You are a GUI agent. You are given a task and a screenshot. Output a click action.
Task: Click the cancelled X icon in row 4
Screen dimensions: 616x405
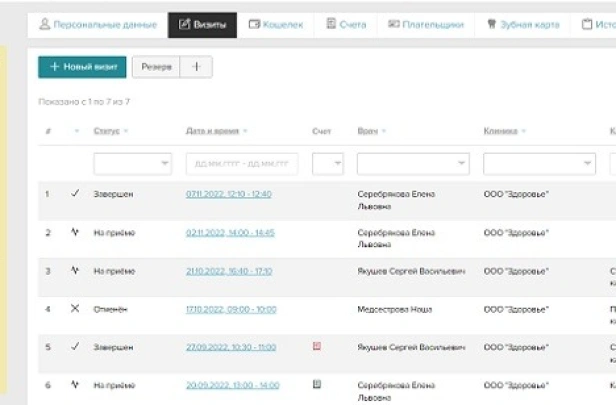[x=75, y=309]
